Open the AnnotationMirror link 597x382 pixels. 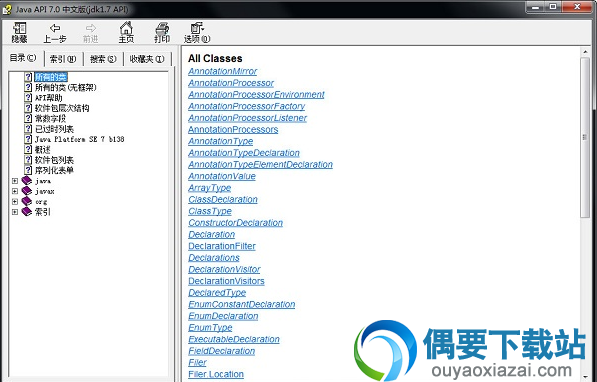click(x=222, y=71)
